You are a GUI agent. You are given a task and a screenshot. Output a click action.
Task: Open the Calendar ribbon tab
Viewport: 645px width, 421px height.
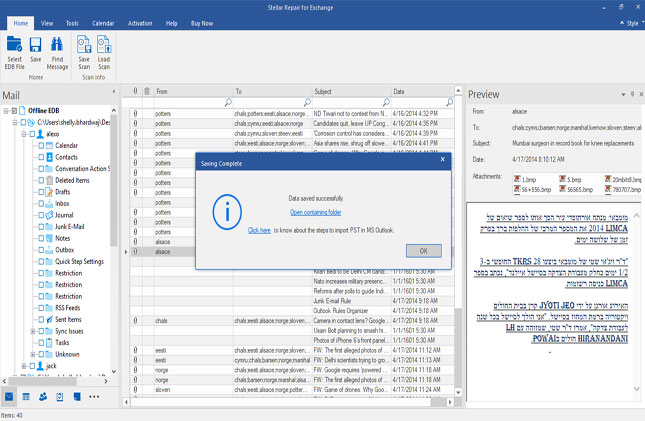[103, 23]
